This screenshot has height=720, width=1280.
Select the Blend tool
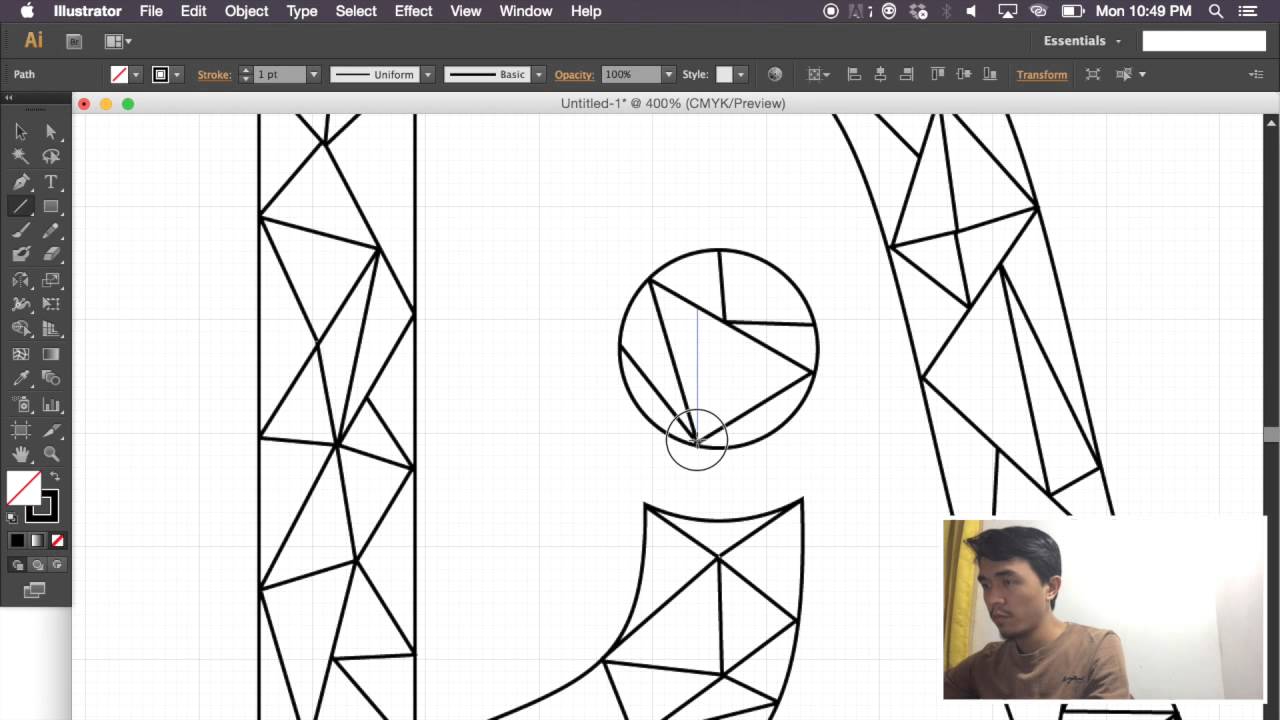51,378
